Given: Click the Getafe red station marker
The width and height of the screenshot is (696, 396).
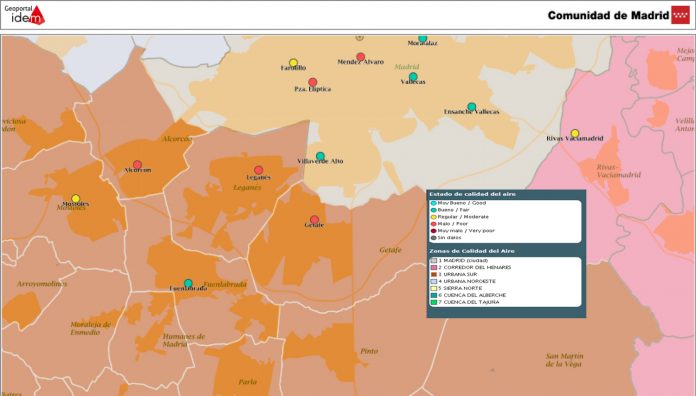Looking at the screenshot, I should [x=314, y=220].
